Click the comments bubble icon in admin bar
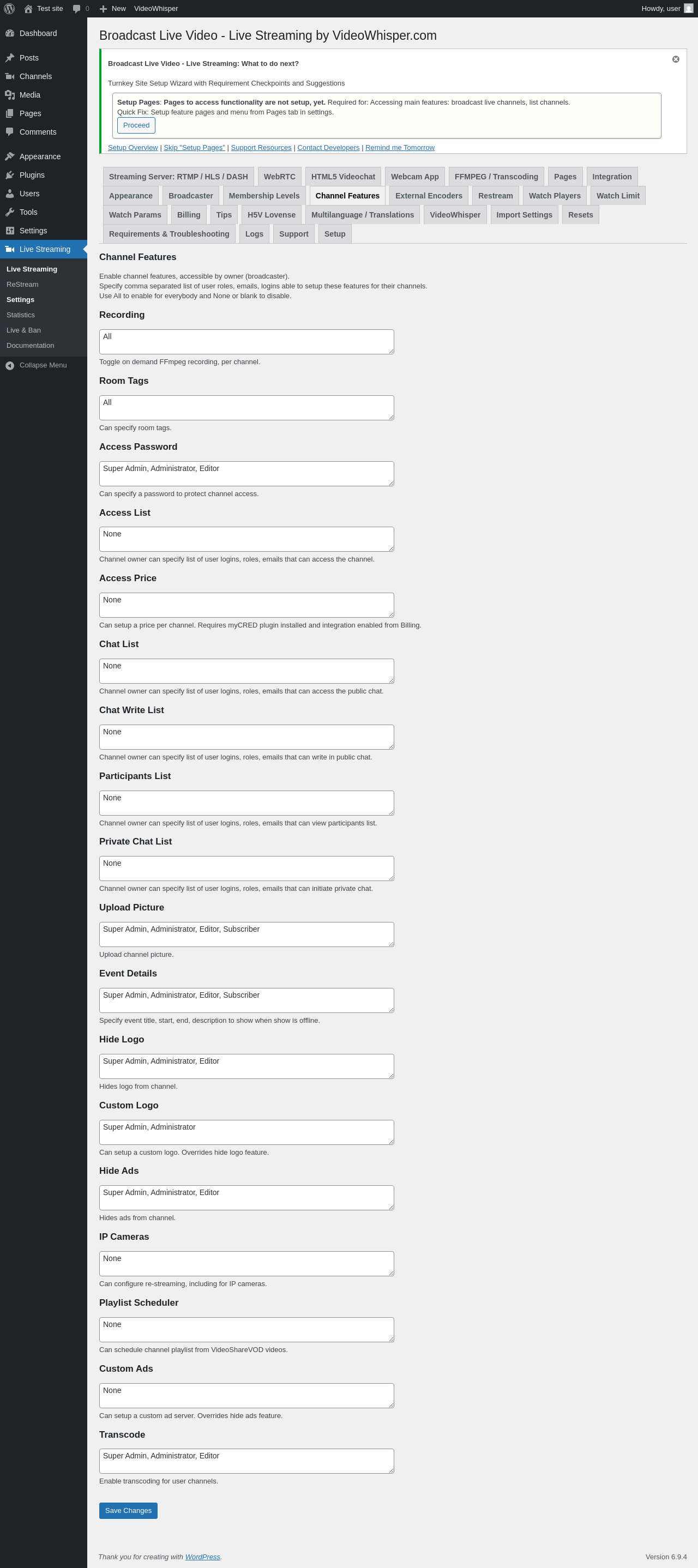698x1568 pixels. (x=77, y=9)
